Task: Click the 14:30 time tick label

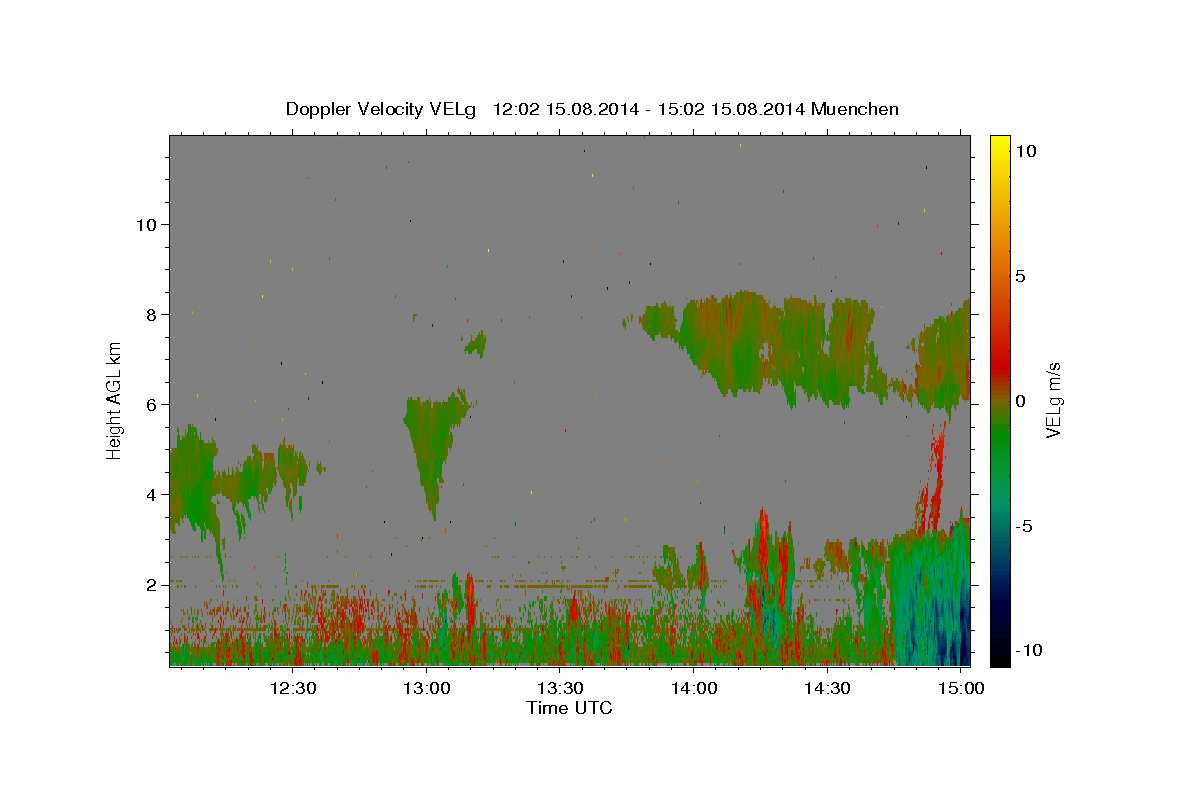Action: (828, 688)
